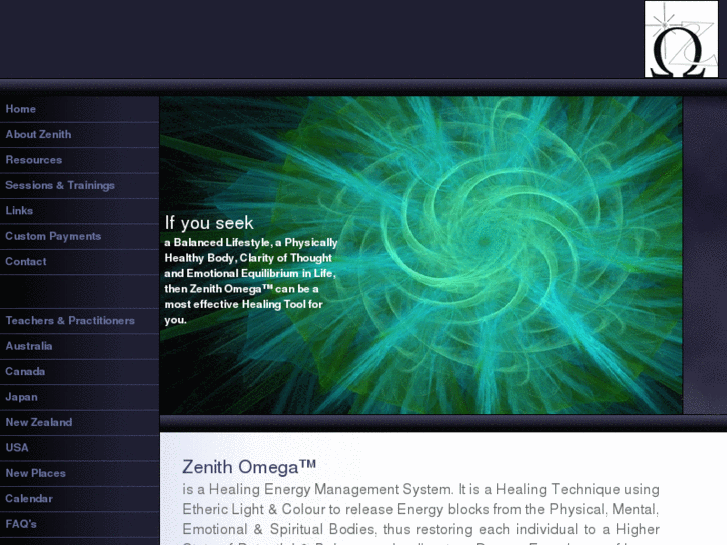
Task: Click the Zenith Omega logo image
Action: (681, 39)
